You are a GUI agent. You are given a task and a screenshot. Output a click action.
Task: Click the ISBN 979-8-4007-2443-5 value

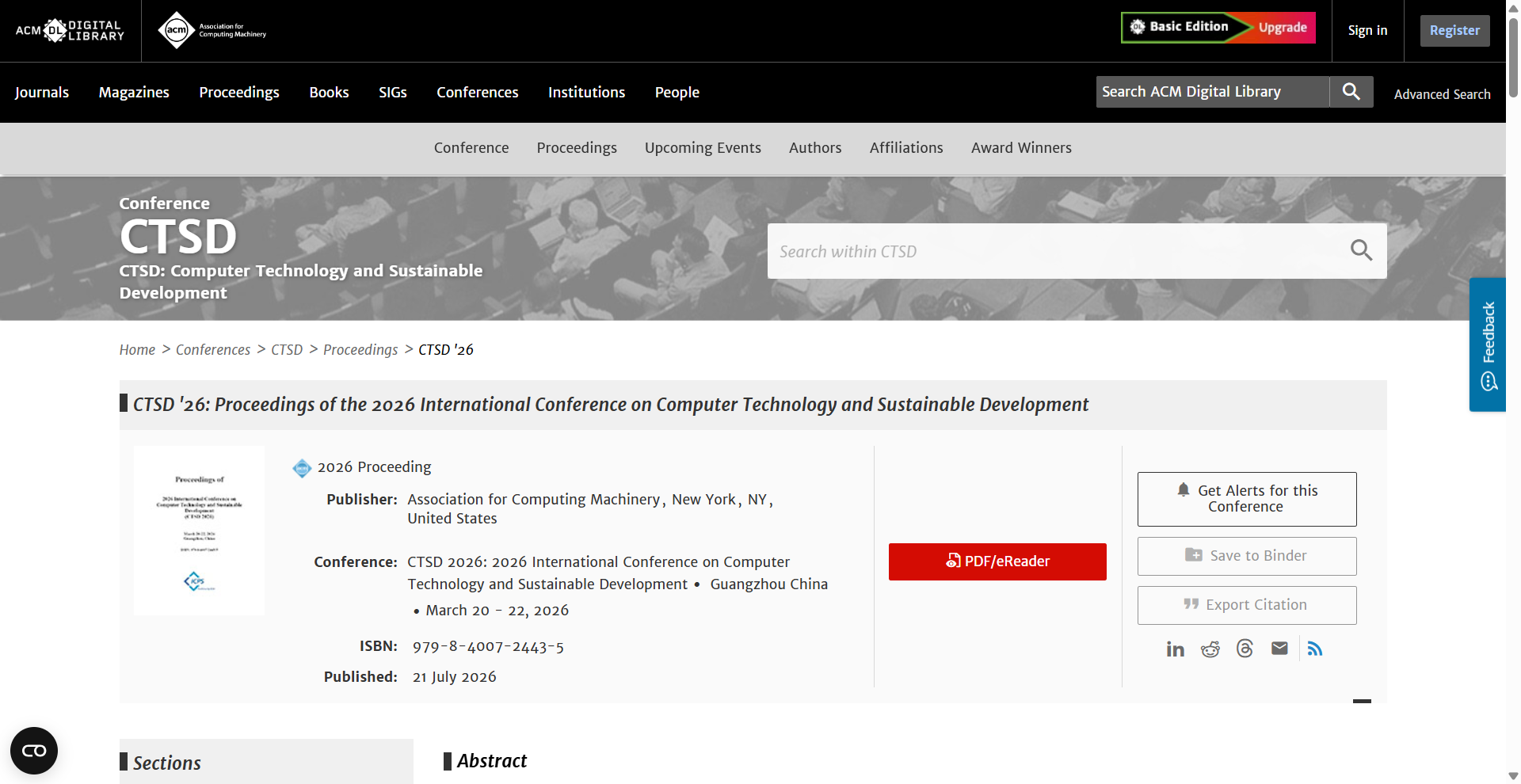(x=488, y=647)
